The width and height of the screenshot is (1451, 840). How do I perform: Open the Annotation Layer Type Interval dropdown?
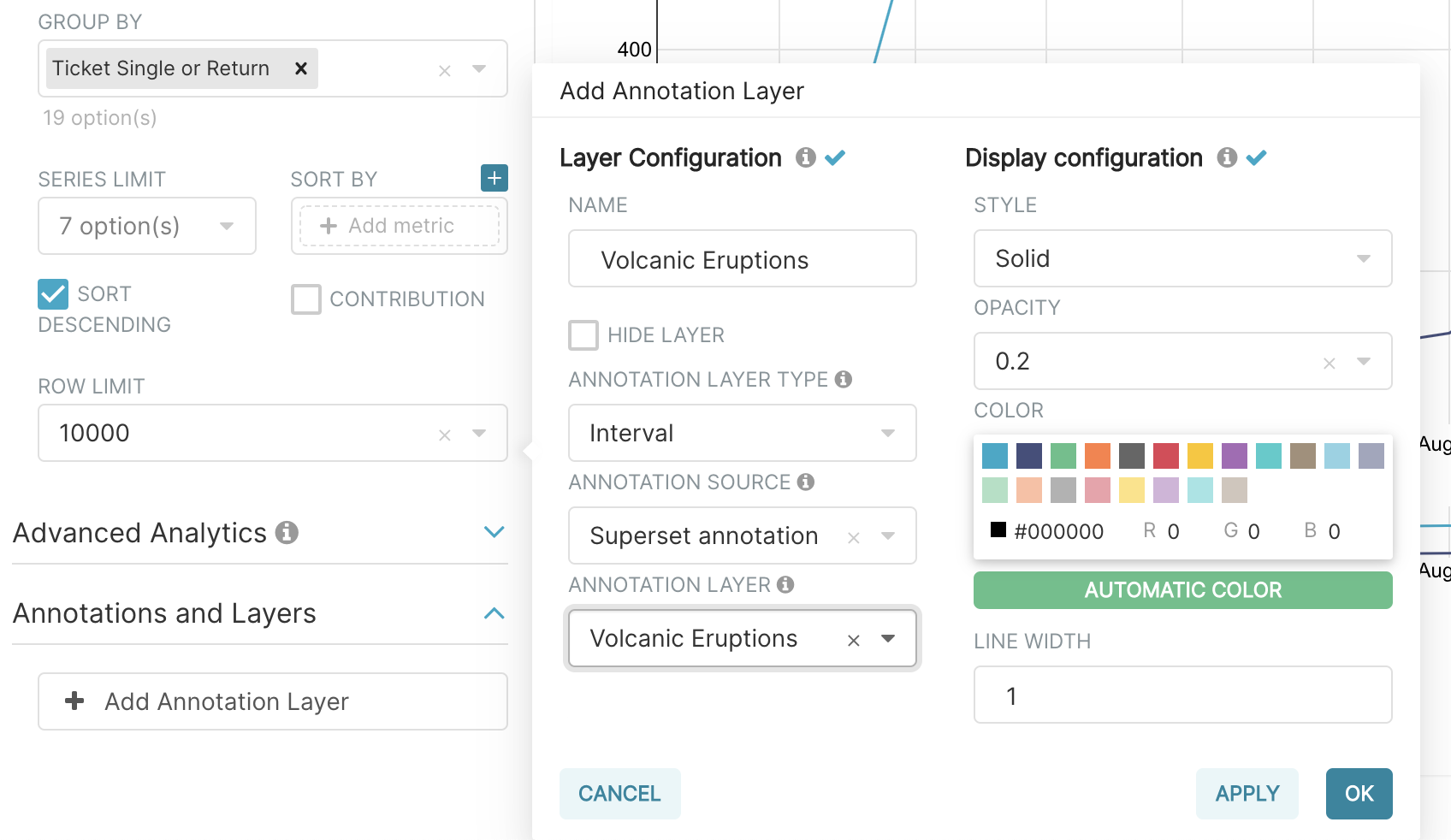(x=742, y=433)
